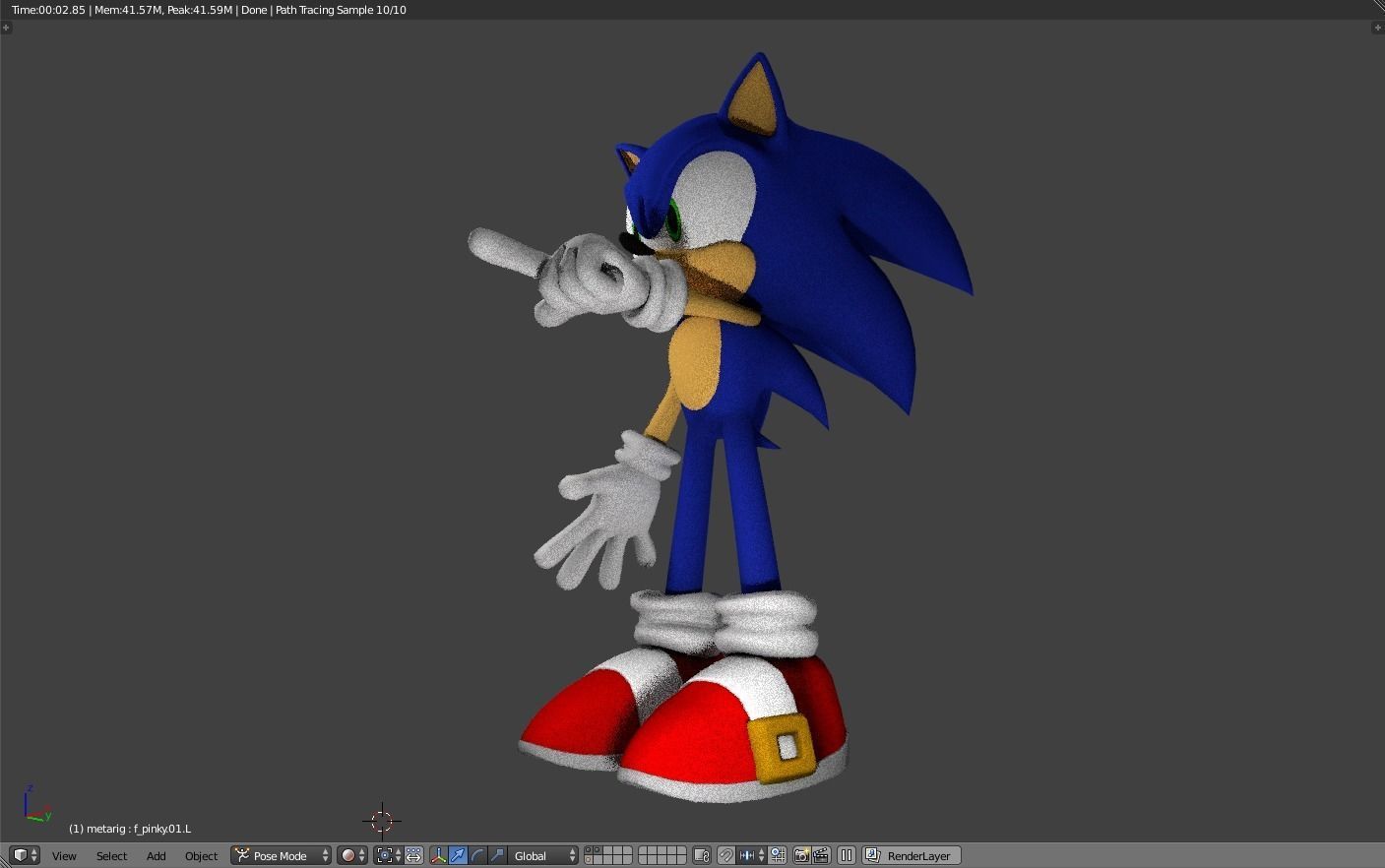Click the Mem:41.57M status text
The image size is (1385, 868).
[128, 10]
